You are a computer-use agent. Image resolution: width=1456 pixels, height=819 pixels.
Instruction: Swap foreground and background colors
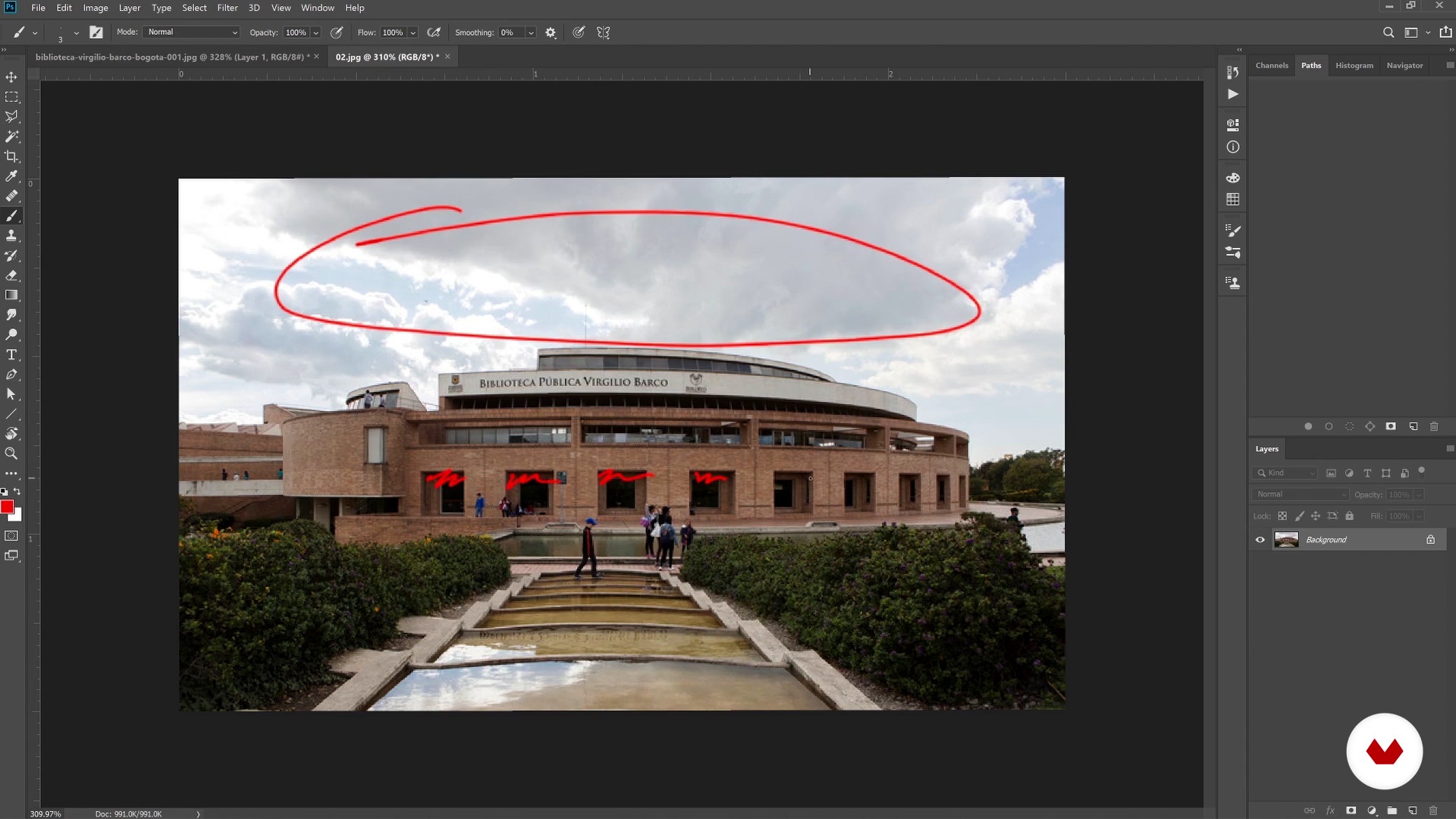coord(17,492)
